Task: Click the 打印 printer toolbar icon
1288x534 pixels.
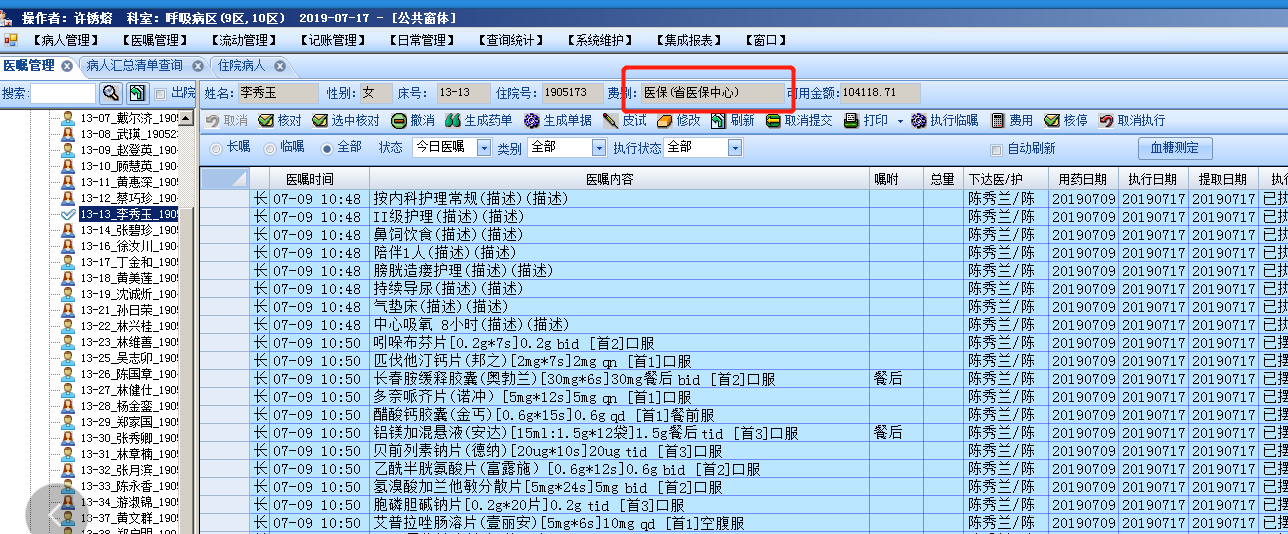Action: pos(852,121)
